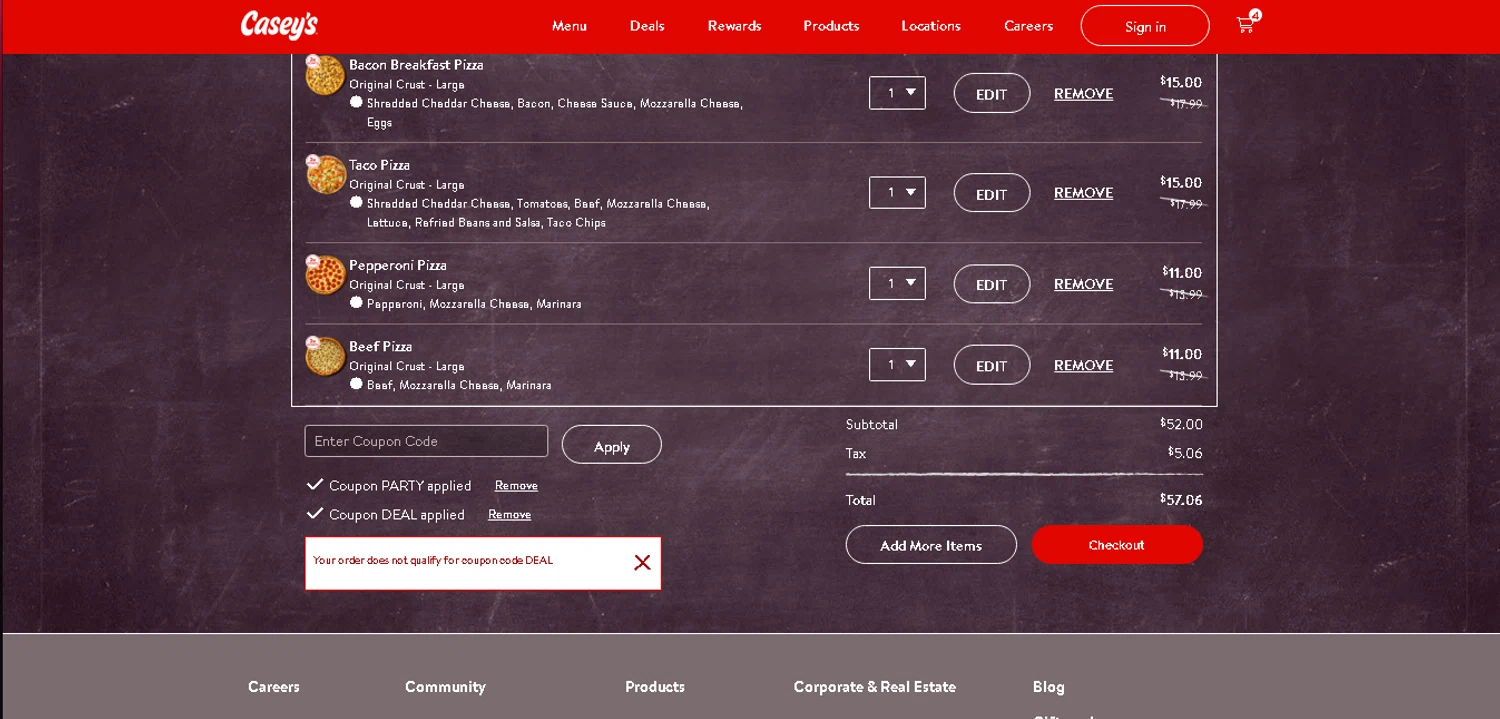Go to Casey's home logo

279,25
